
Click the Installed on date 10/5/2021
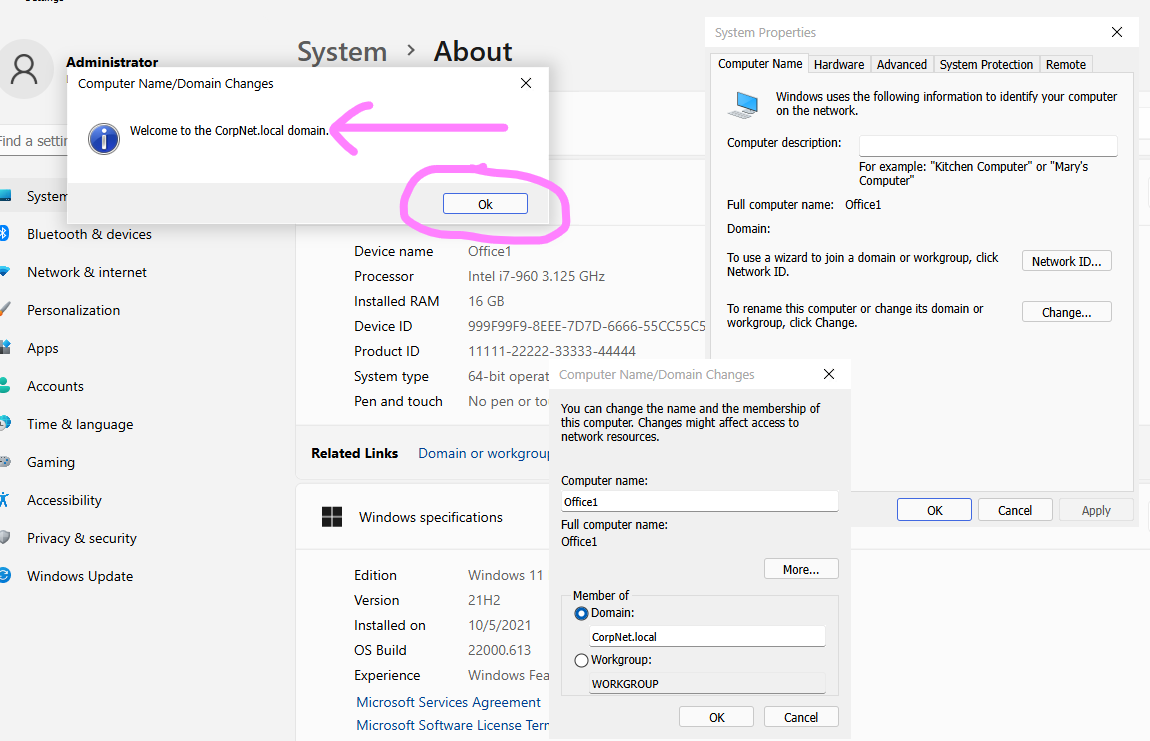(x=499, y=625)
